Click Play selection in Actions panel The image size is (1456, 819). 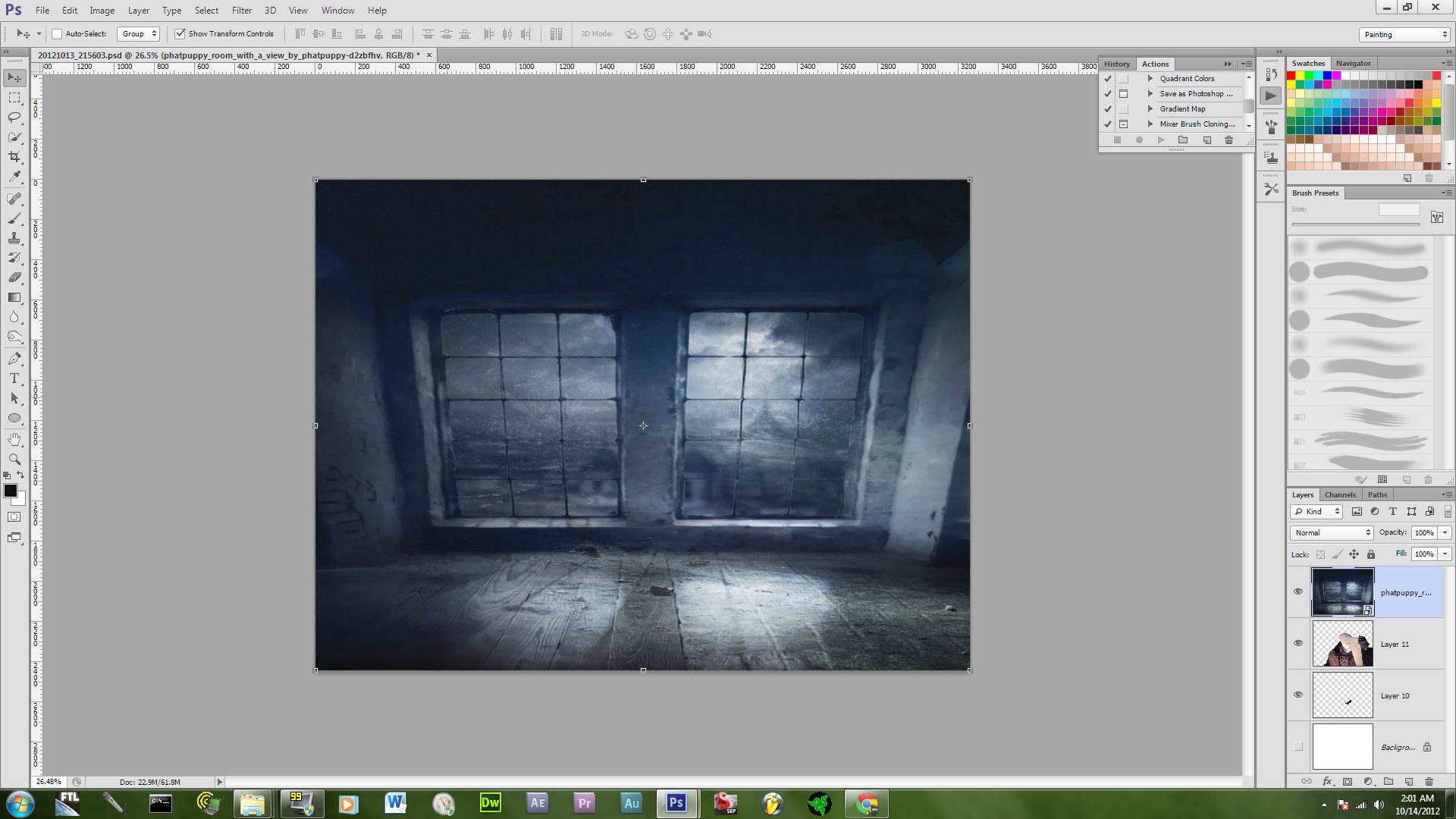coord(1161,140)
